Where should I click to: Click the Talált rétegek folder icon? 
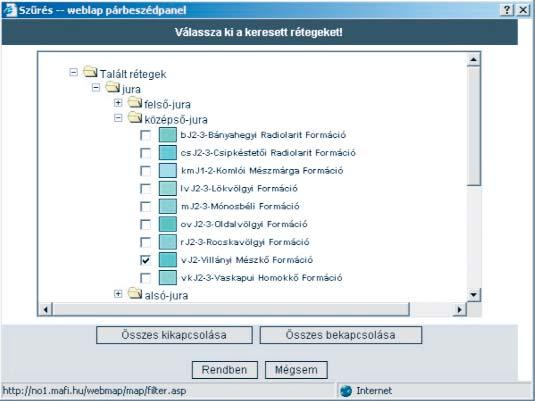coord(90,72)
